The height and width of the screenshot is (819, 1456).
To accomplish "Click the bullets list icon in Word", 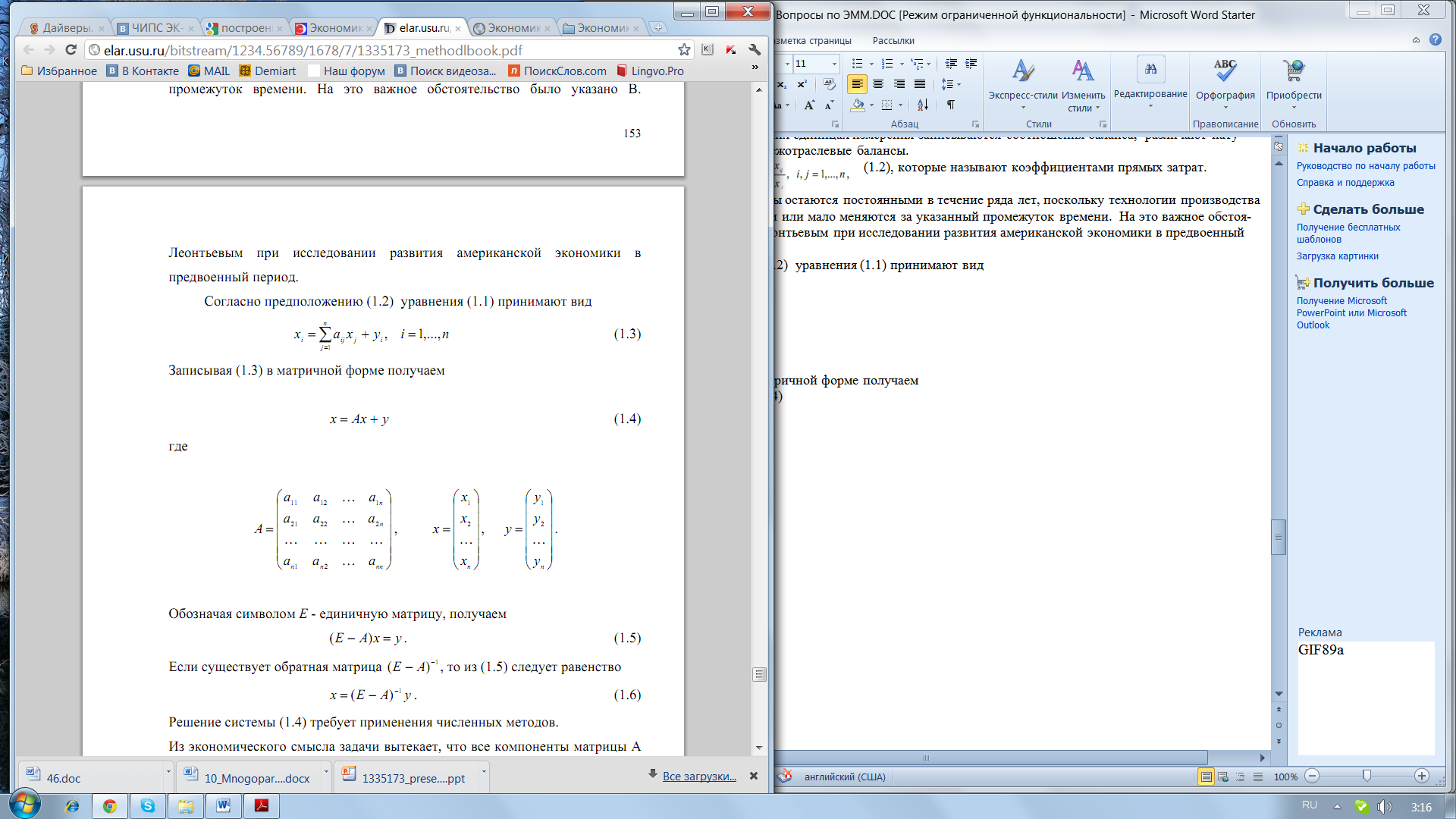I will pos(857,64).
